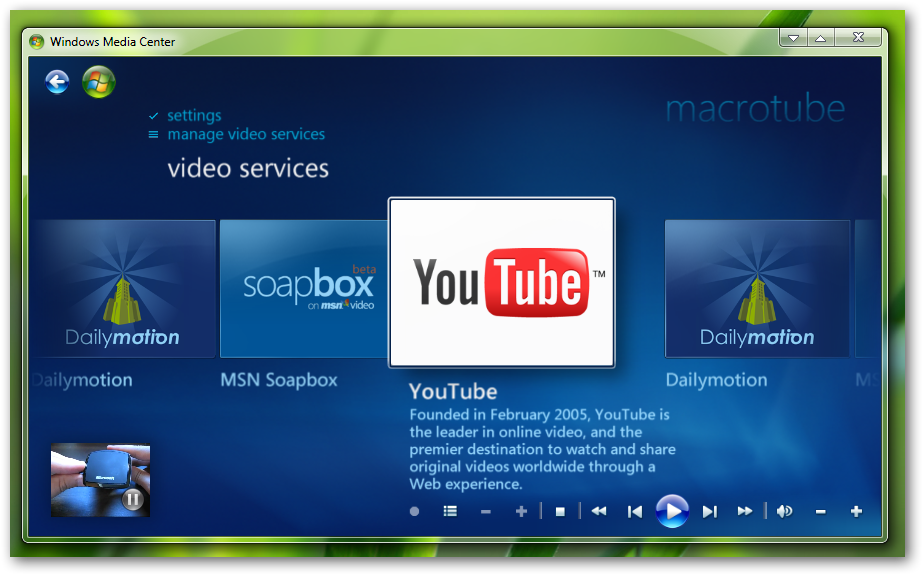Open manage video services
Image resolution: width=923 pixels, height=575 pixels.
pyautogui.click(x=246, y=134)
